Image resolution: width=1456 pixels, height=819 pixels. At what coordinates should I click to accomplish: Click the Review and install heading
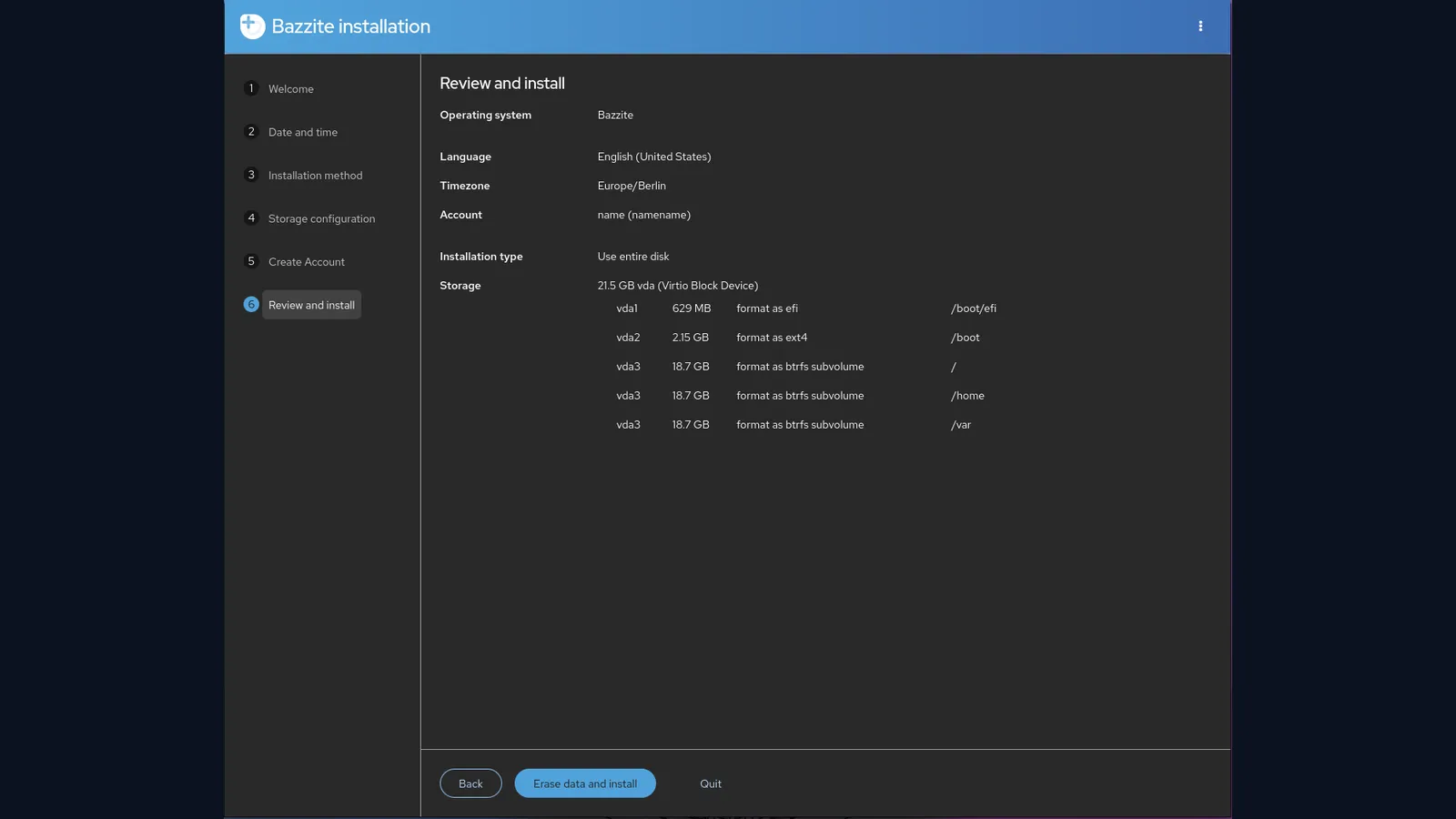pyautogui.click(x=502, y=84)
